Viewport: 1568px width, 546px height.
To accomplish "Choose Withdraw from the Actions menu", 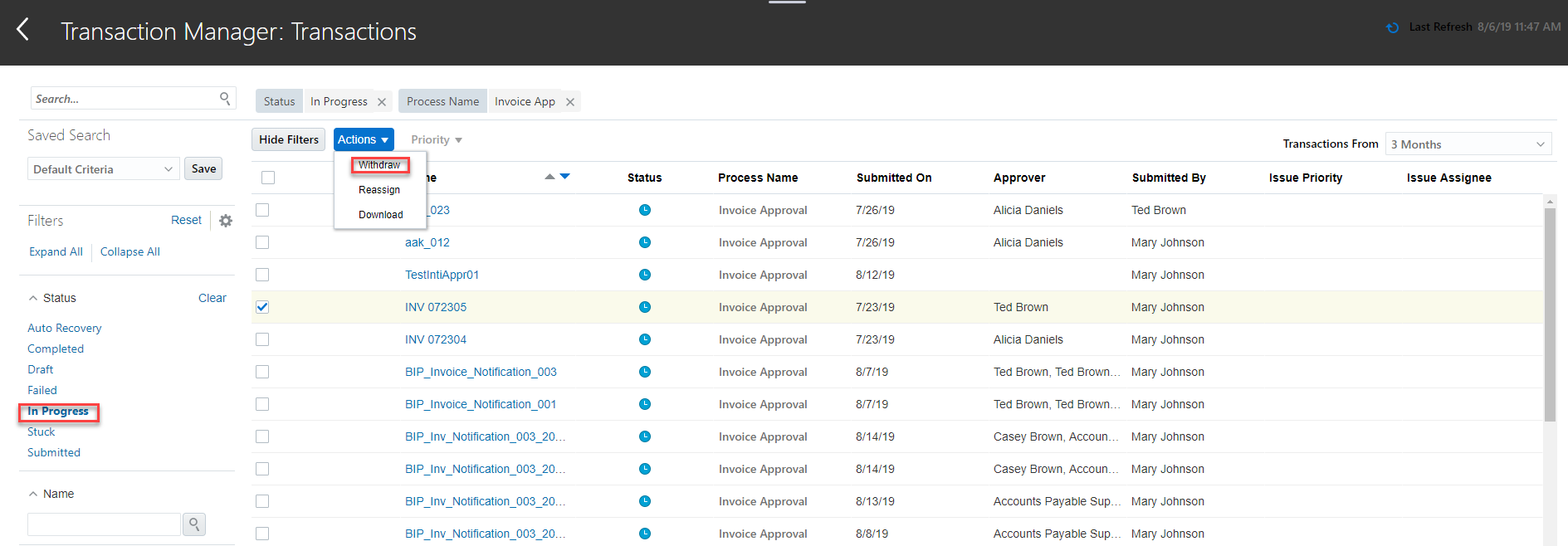I will 379,165.
